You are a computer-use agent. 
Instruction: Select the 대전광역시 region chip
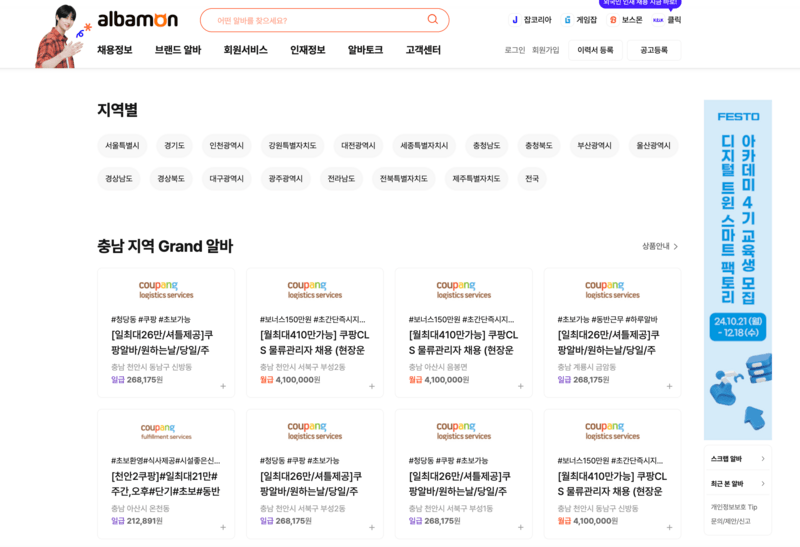[358, 146]
